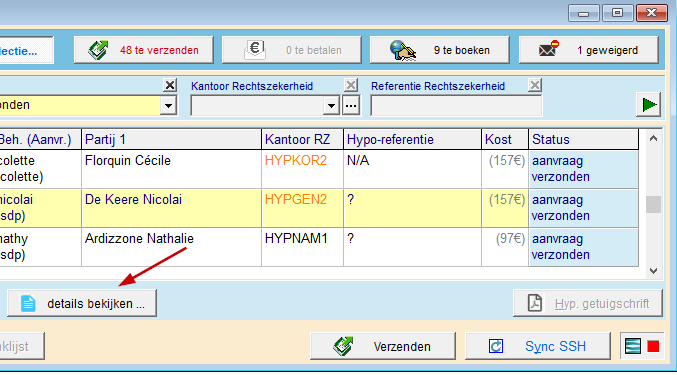677x375 pixels.
Task: Expand the Kantoor Rechtszekerheid dropdown
Action: (331, 105)
